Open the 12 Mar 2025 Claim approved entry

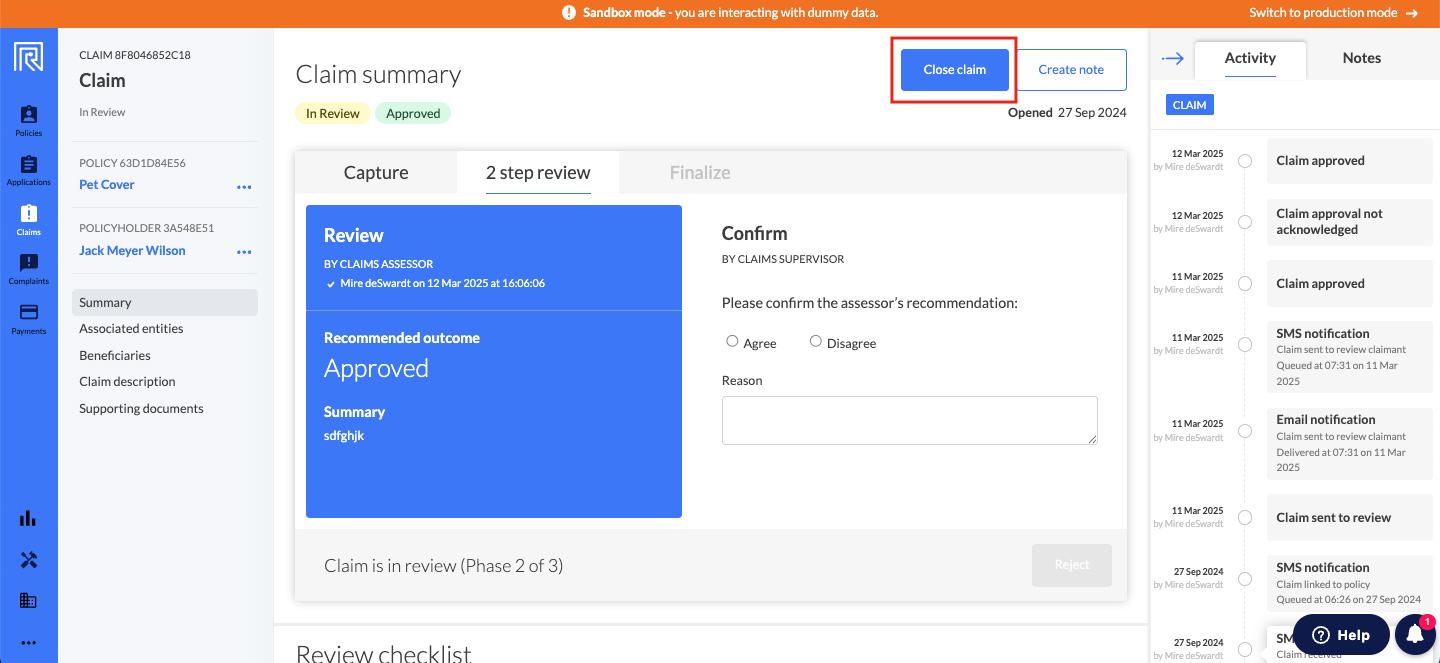point(1350,161)
